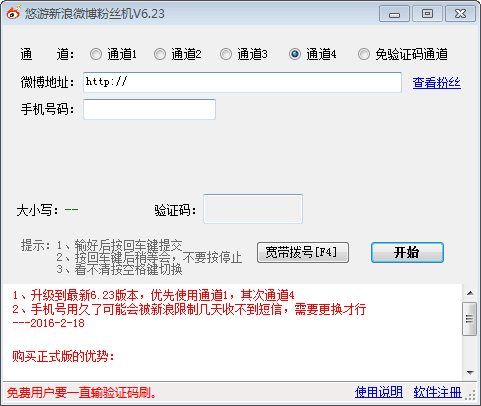Screen dimensions: 481x406
Task: Click the scrollbar down arrow in notice panel
Action: [x=470, y=372]
